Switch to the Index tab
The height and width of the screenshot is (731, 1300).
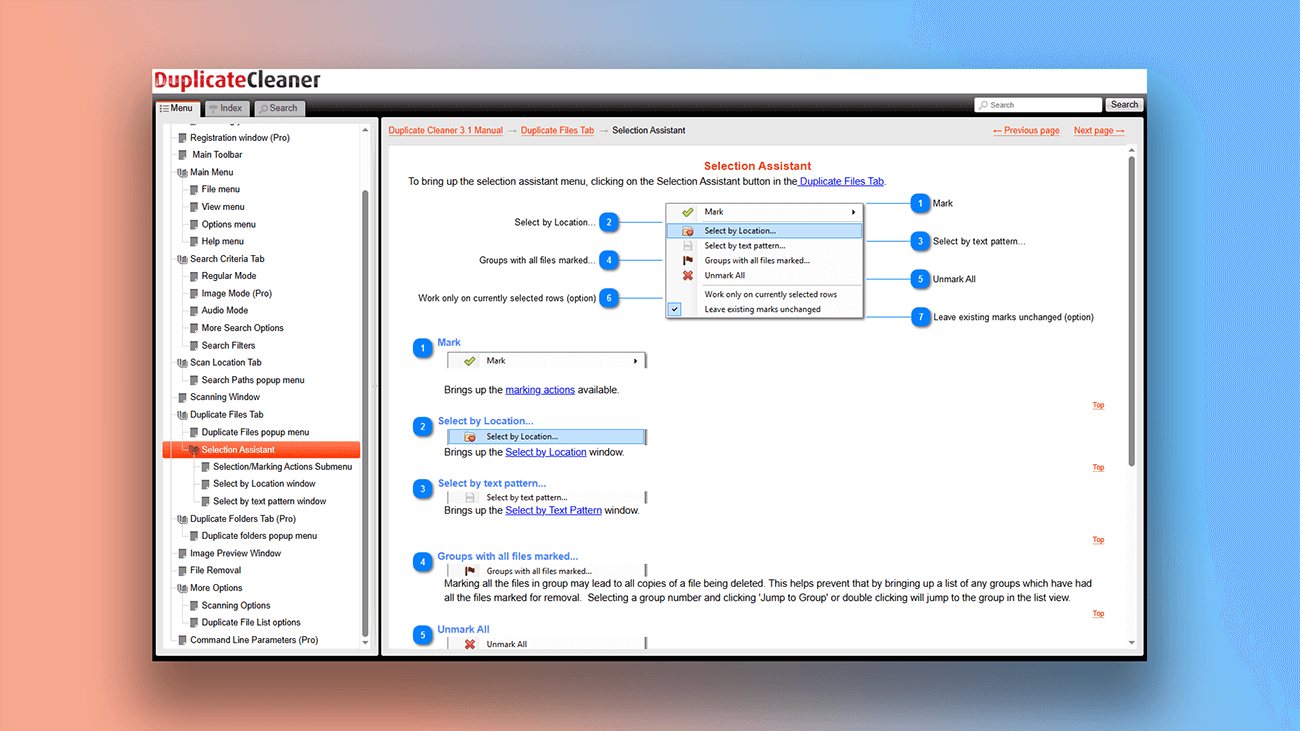point(226,108)
